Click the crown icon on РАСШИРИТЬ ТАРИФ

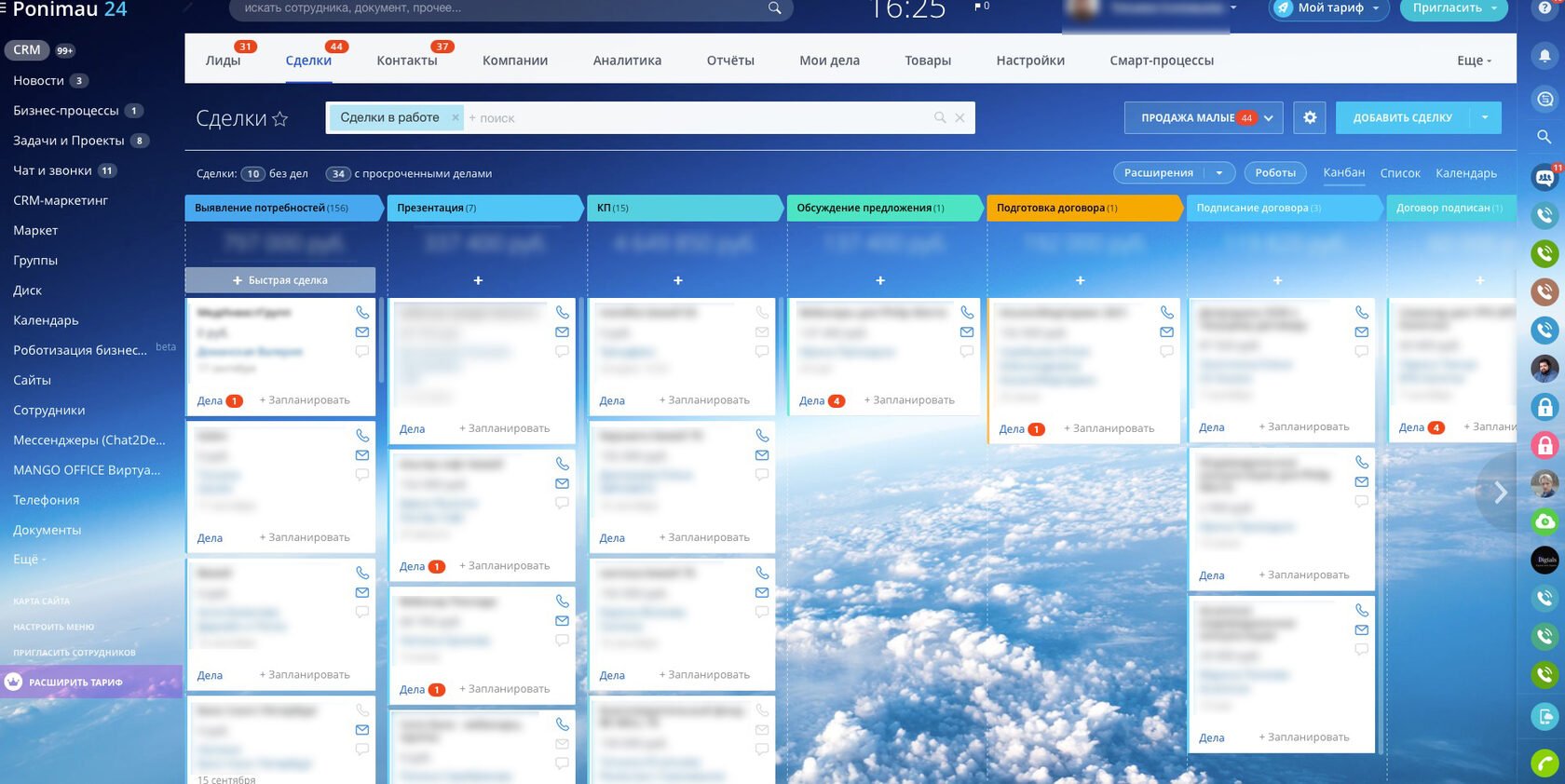(13, 682)
